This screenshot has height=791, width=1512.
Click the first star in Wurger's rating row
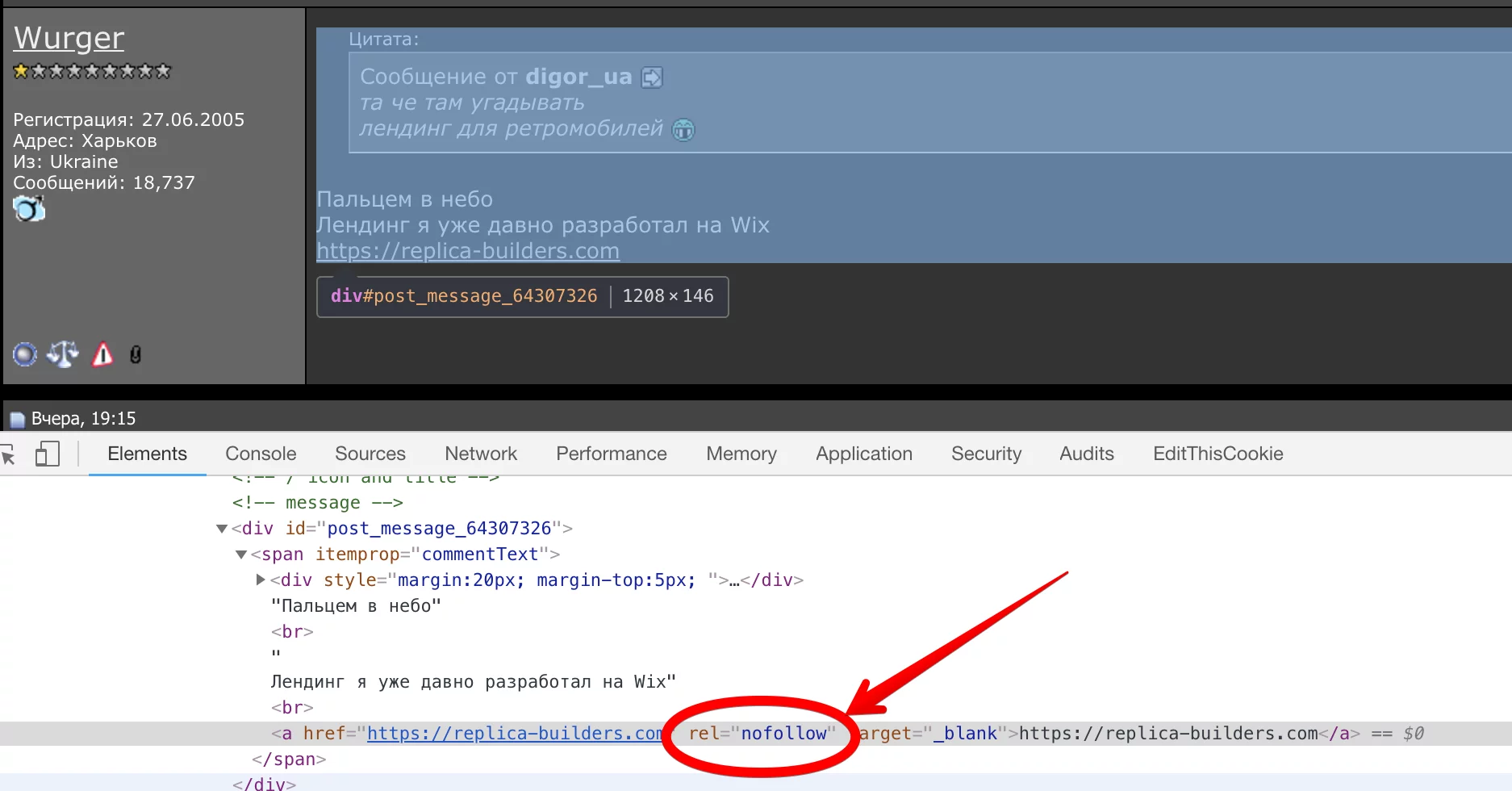[x=19, y=71]
